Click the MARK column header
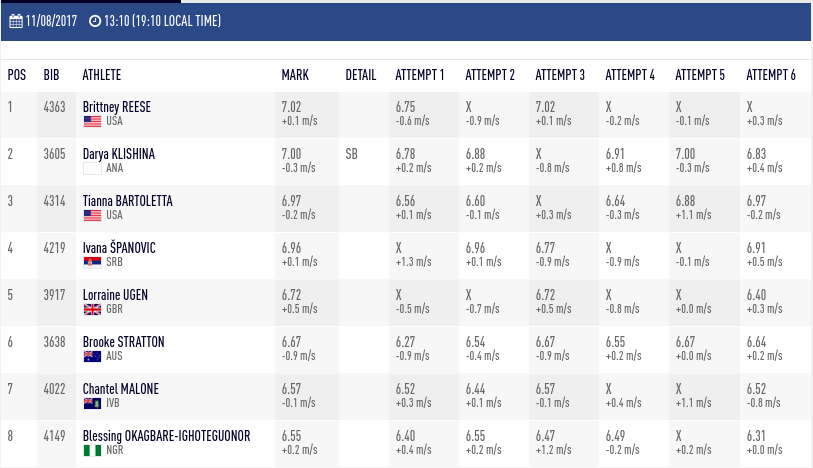 (295, 75)
